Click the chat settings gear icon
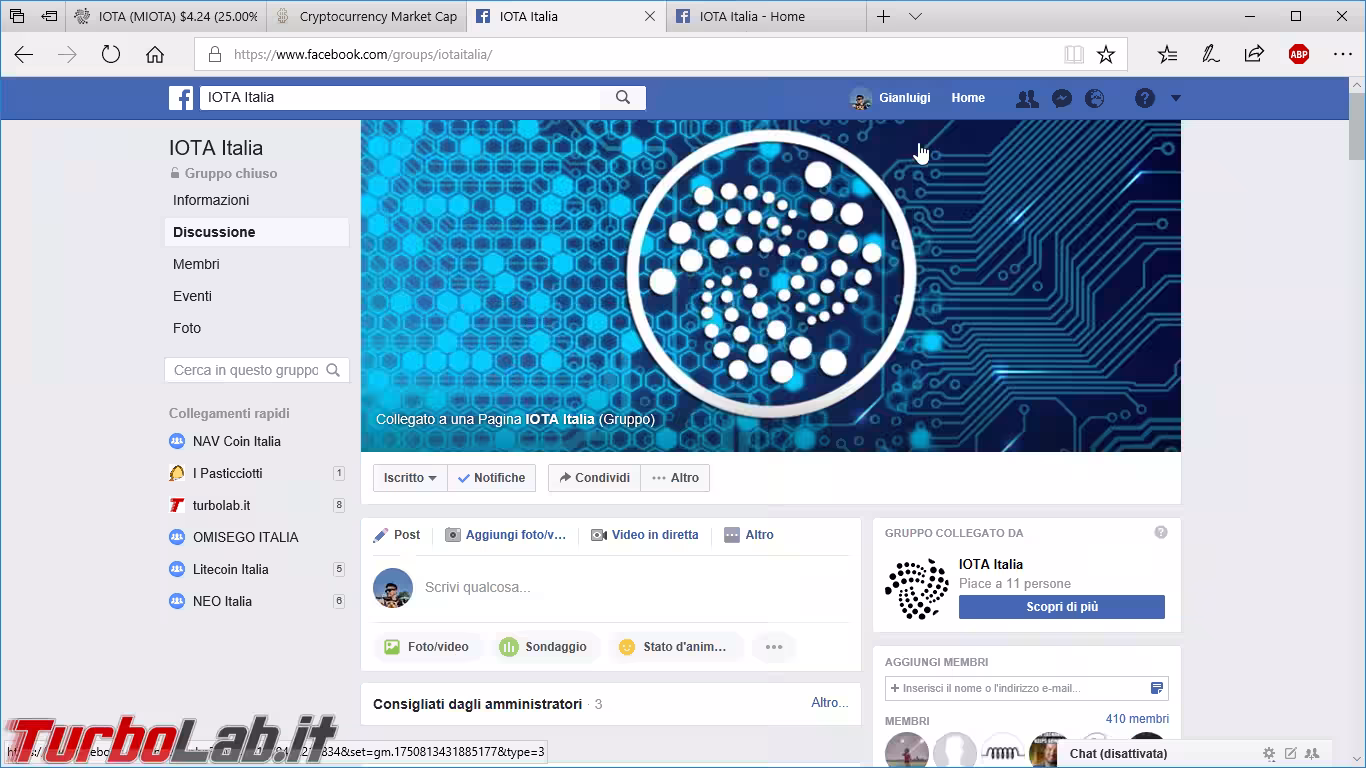Viewport: 1366px width, 768px height. click(x=1269, y=754)
